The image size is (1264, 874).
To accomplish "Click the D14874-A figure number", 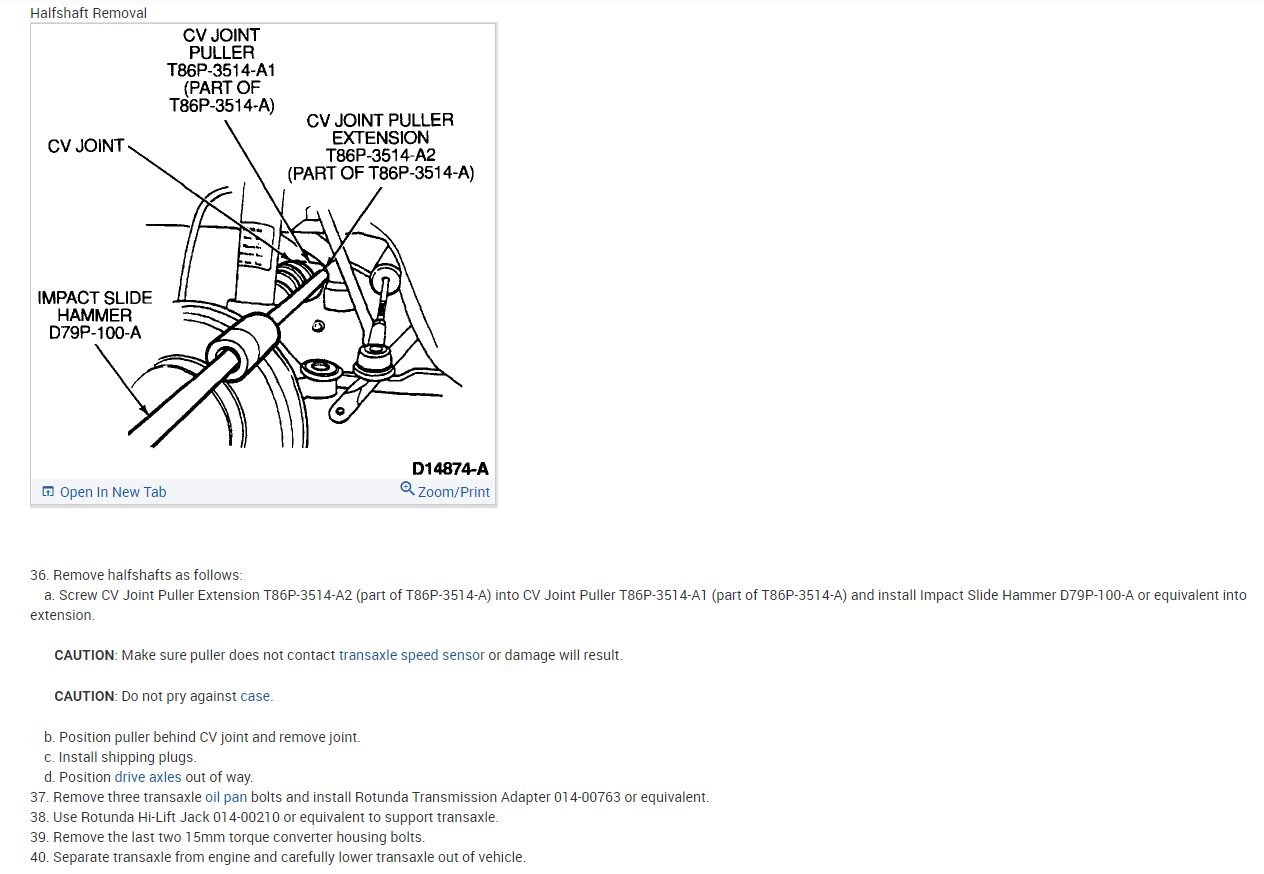I will 450,468.
